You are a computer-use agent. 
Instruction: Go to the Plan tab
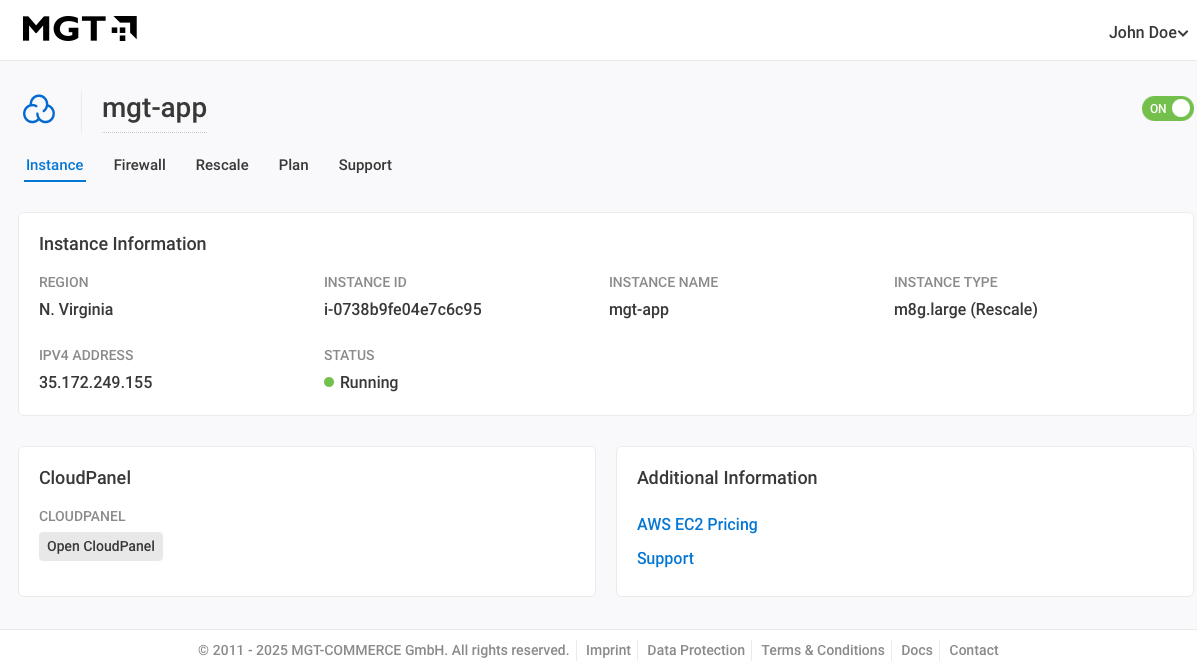(294, 165)
